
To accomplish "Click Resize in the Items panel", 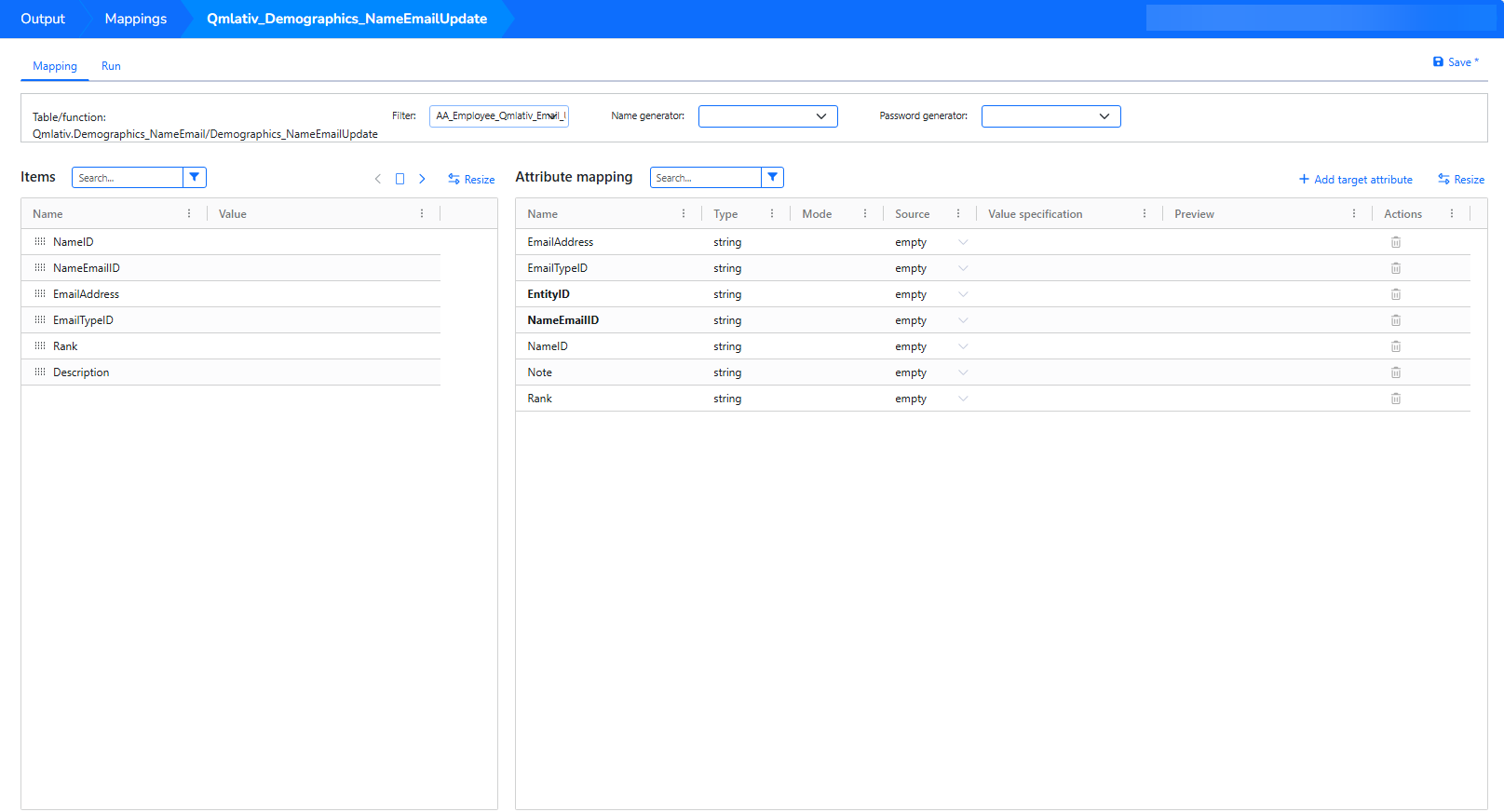I will [x=471, y=180].
